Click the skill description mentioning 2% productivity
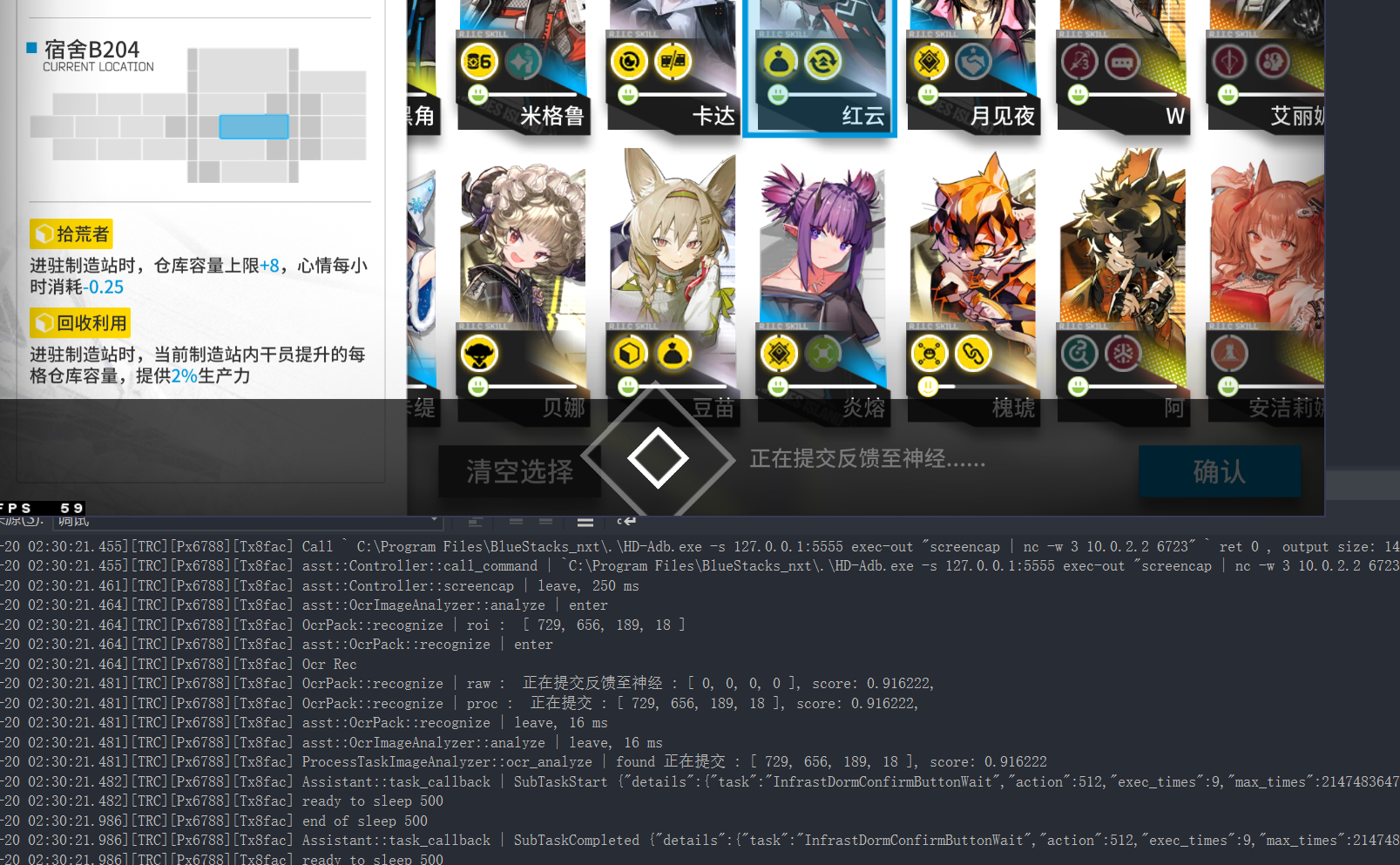 click(198, 365)
